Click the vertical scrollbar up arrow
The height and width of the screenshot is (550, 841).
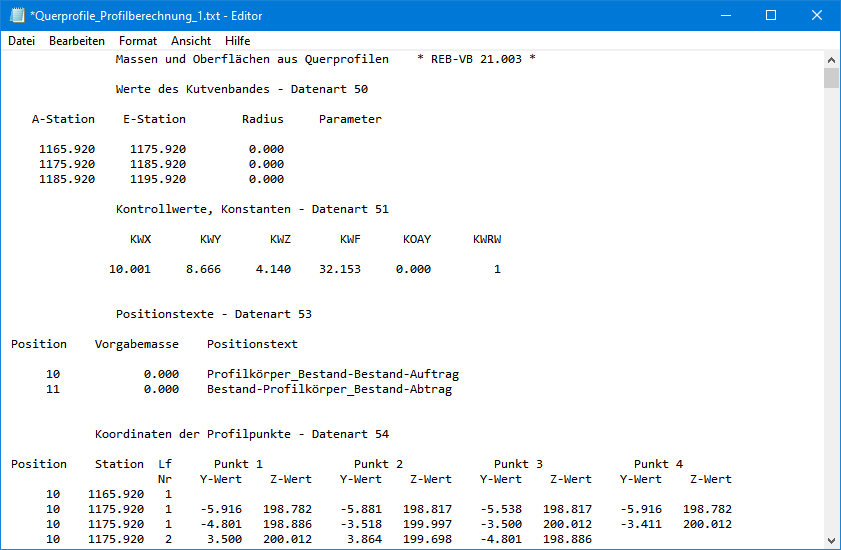point(831,59)
